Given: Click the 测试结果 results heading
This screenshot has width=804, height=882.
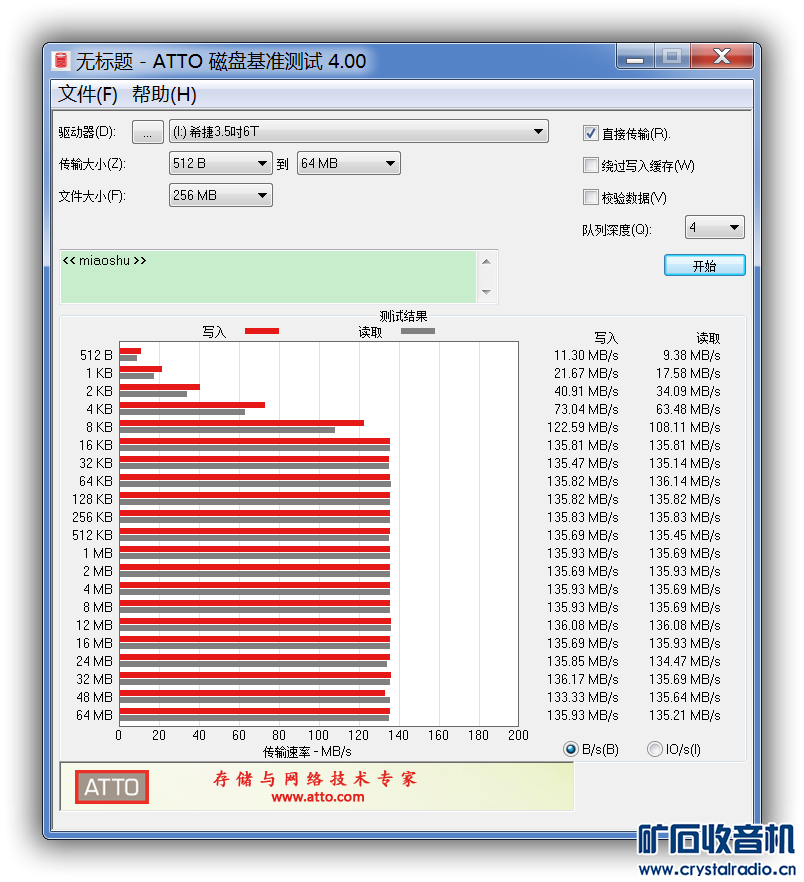Looking at the screenshot, I should click(x=403, y=316).
